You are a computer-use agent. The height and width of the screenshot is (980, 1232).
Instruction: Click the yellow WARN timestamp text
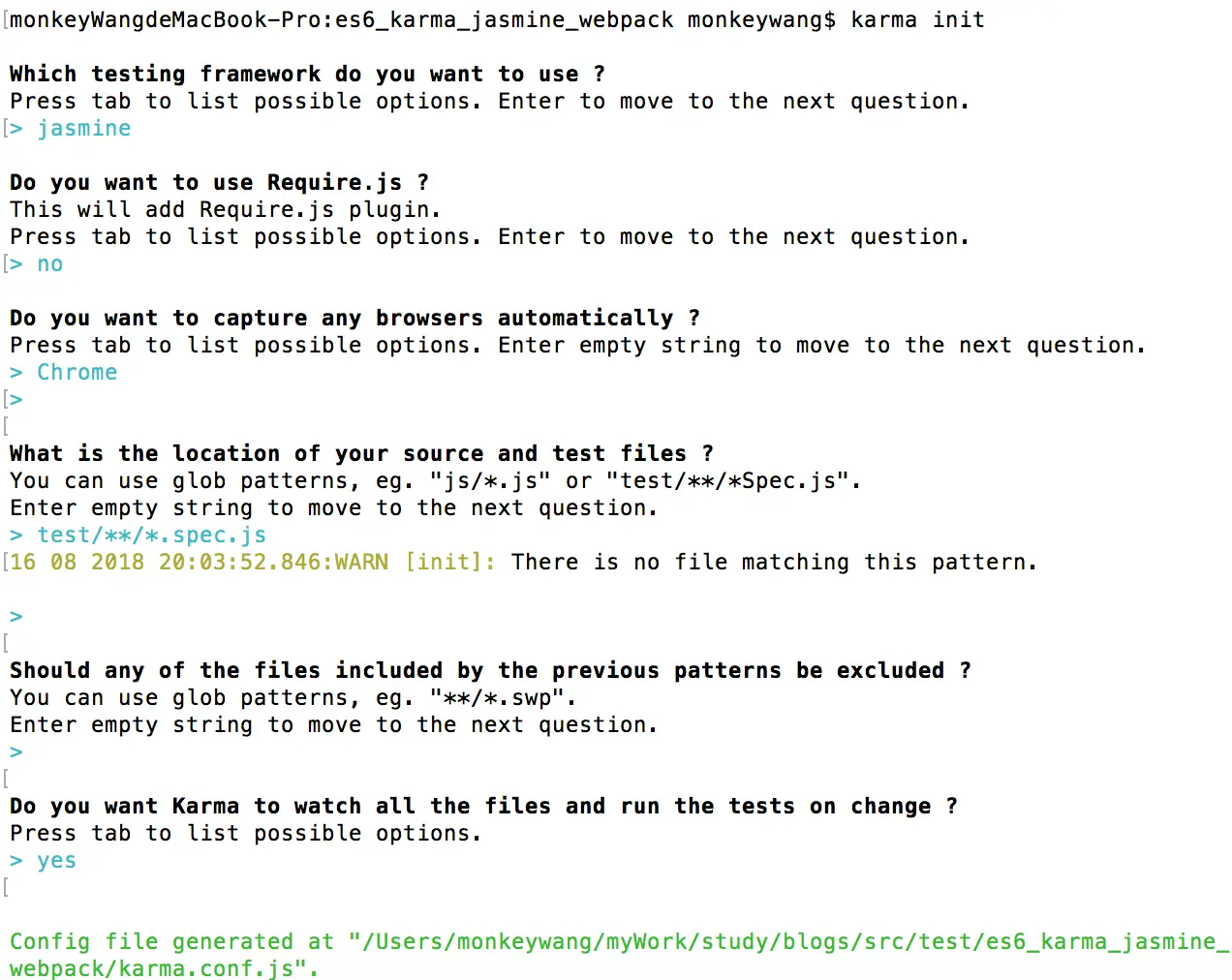[x=199, y=563]
